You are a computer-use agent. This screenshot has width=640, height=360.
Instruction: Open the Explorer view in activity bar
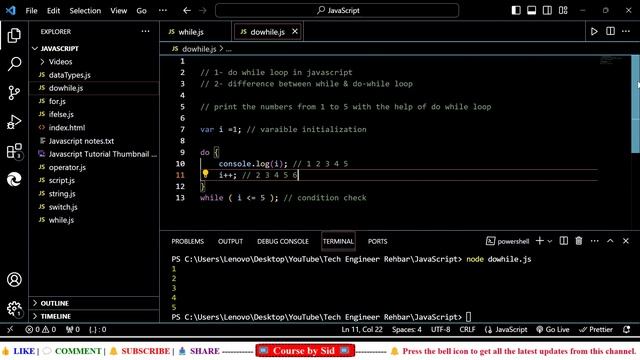(x=14, y=36)
